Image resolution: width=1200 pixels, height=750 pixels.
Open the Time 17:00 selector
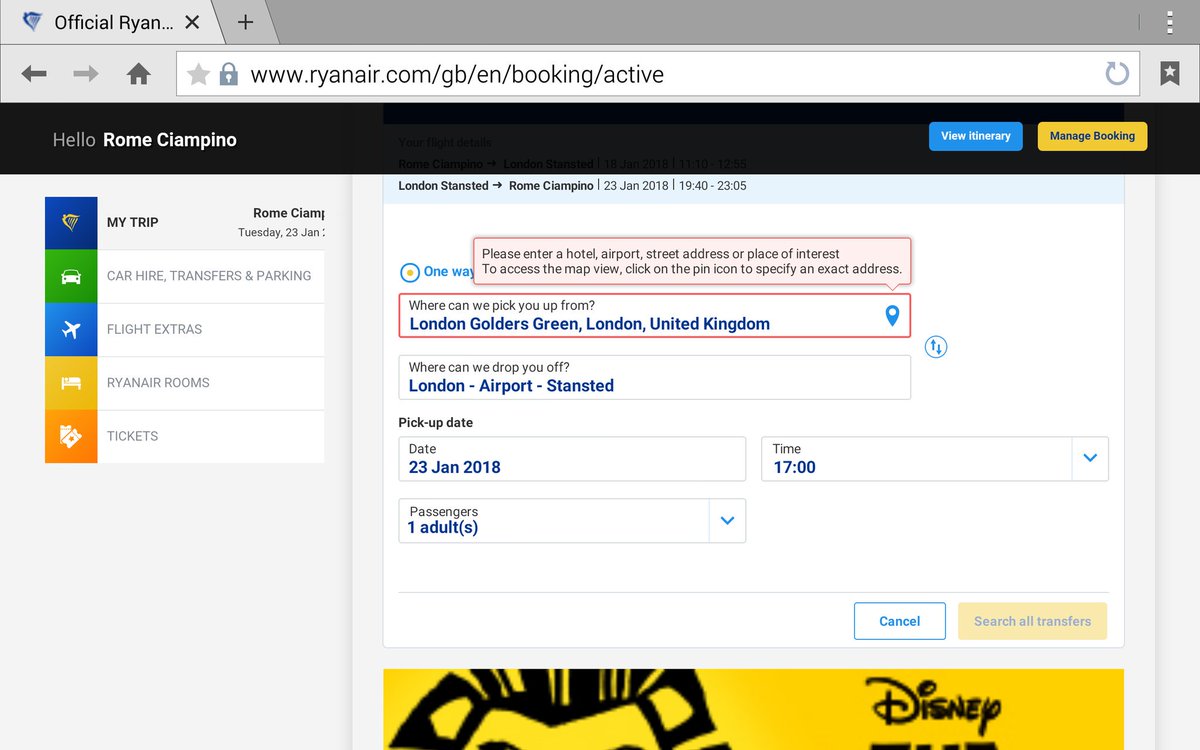pos(935,458)
